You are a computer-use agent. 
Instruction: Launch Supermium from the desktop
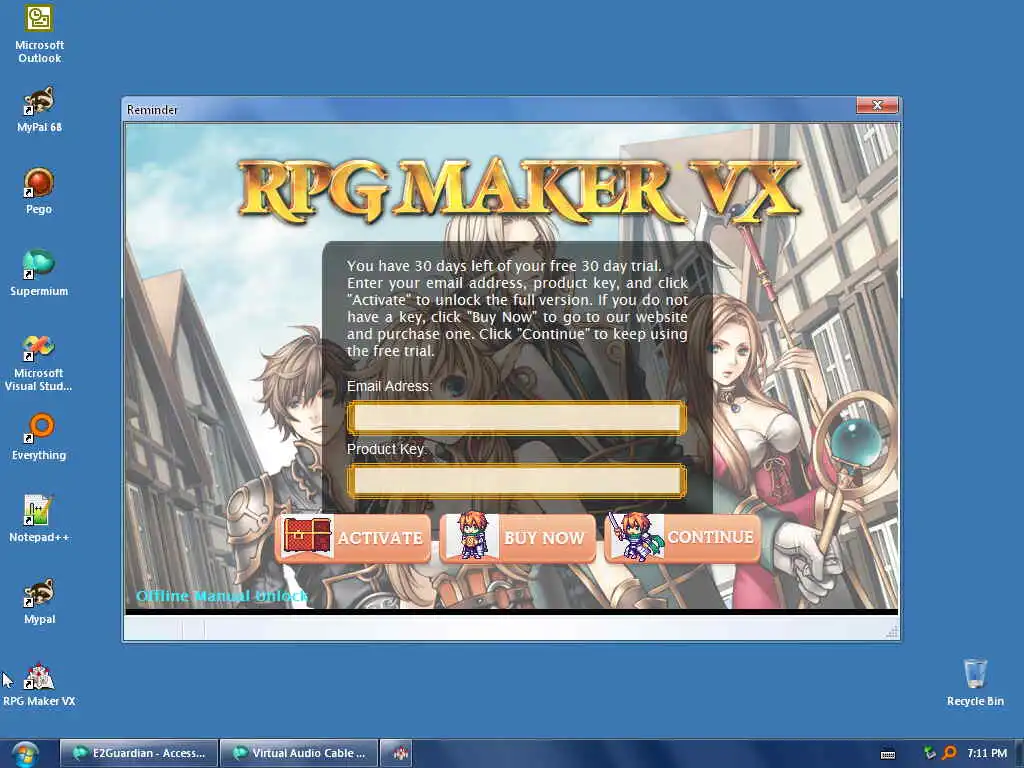coord(39,274)
